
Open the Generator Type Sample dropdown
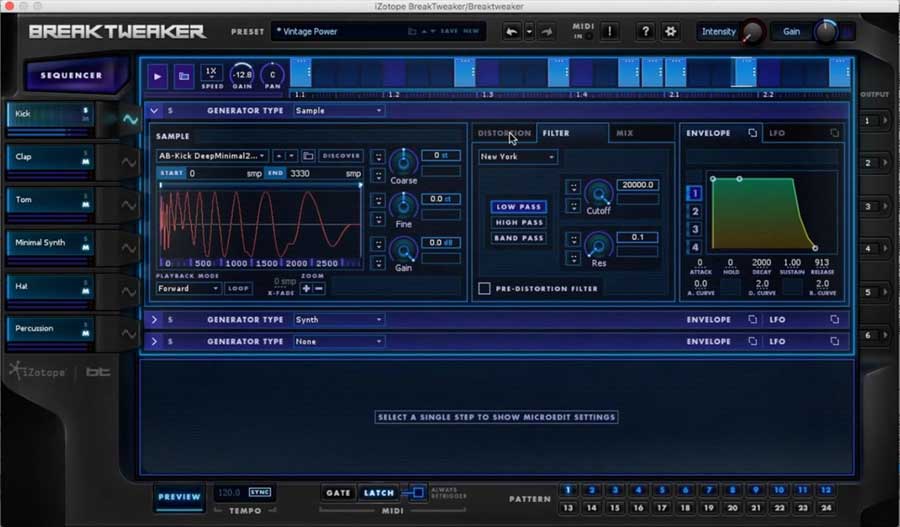tap(338, 110)
